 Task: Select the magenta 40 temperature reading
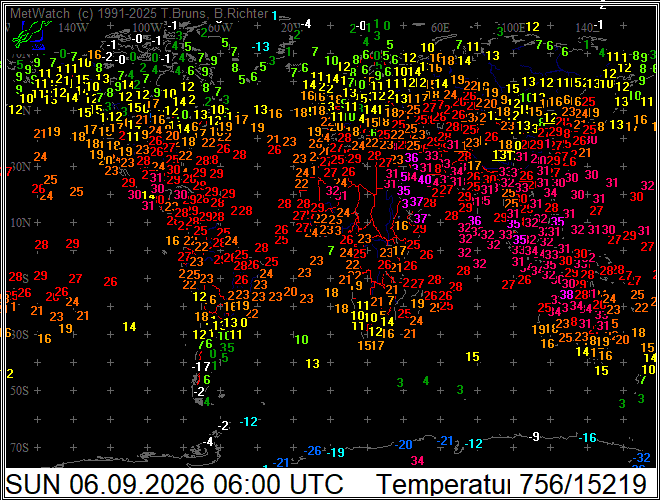[x=425, y=179]
